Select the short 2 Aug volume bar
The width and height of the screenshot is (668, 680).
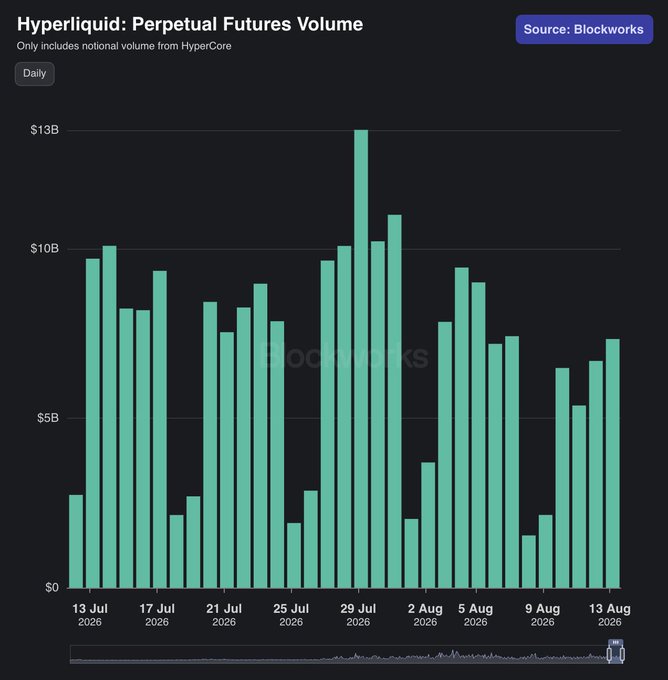pos(428,525)
